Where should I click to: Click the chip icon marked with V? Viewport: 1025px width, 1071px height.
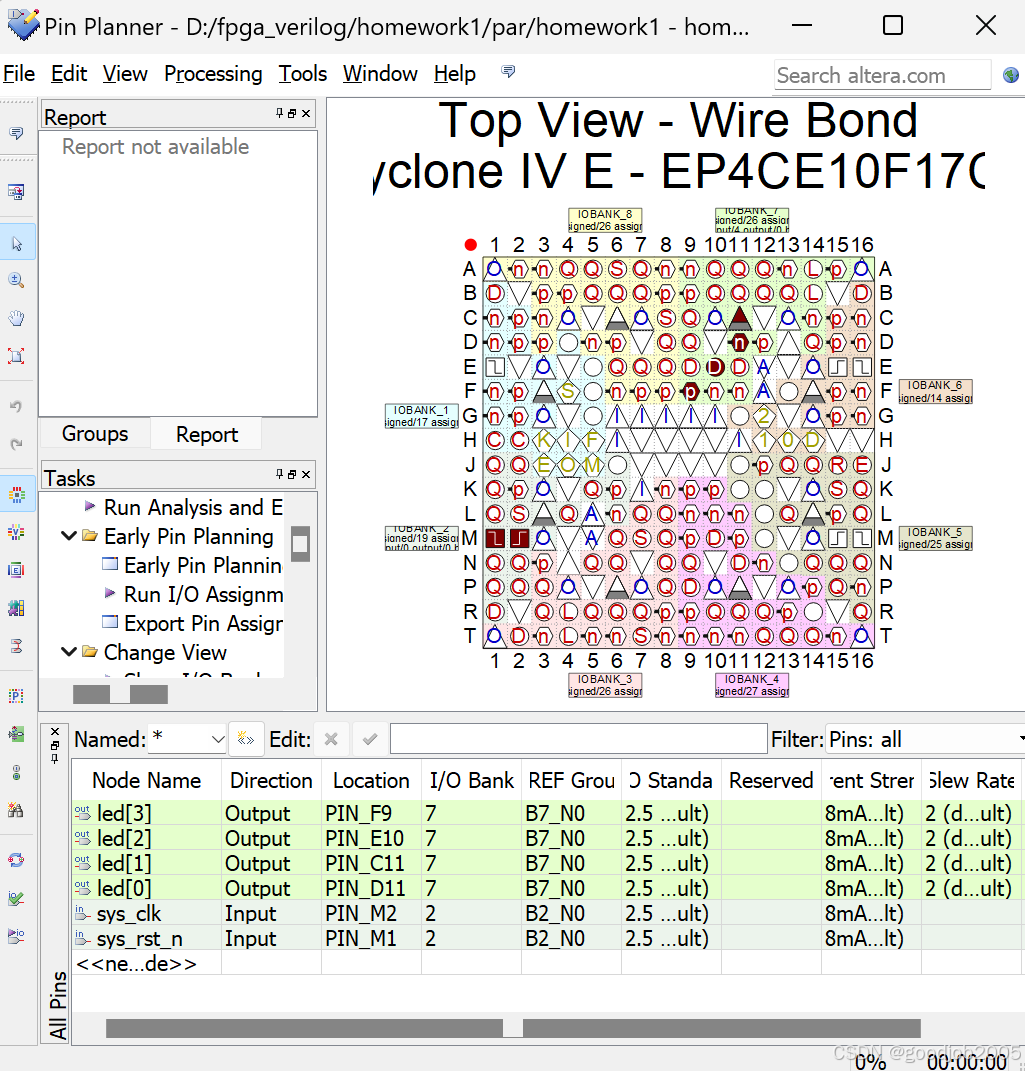point(16,532)
